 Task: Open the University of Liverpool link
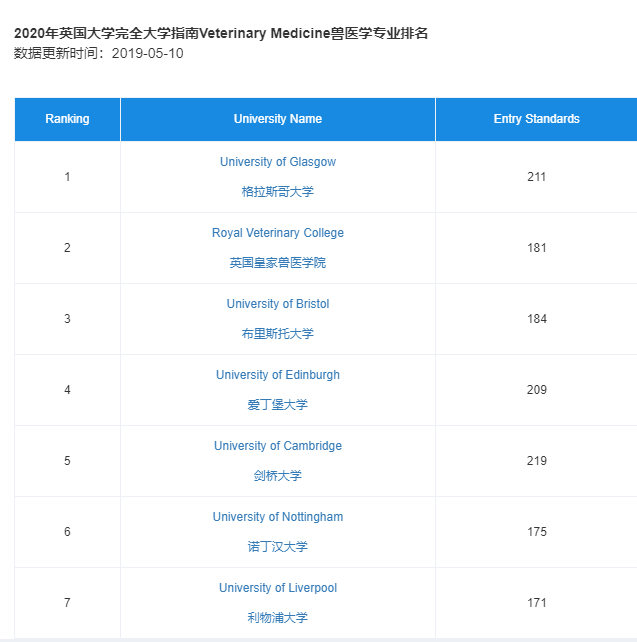(277, 588)
